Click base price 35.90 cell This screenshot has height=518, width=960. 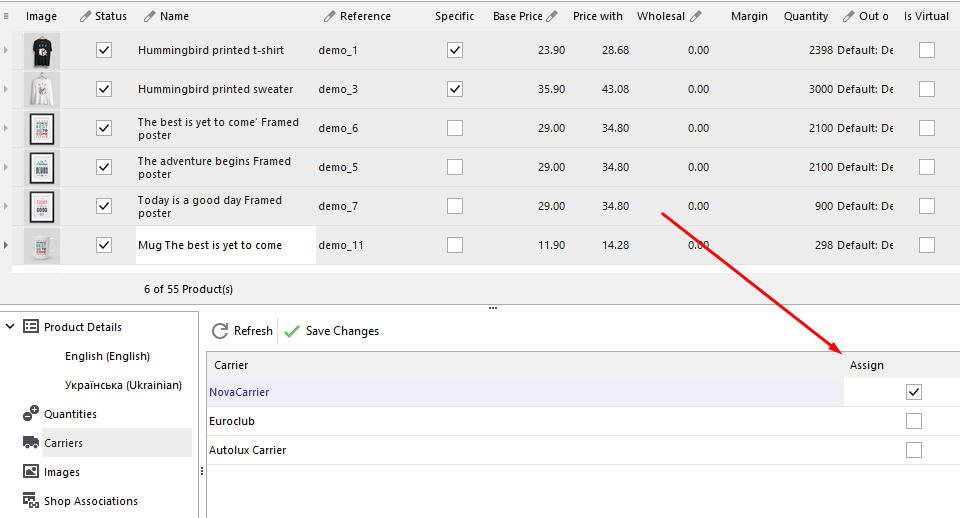click(x=551, y=89)
